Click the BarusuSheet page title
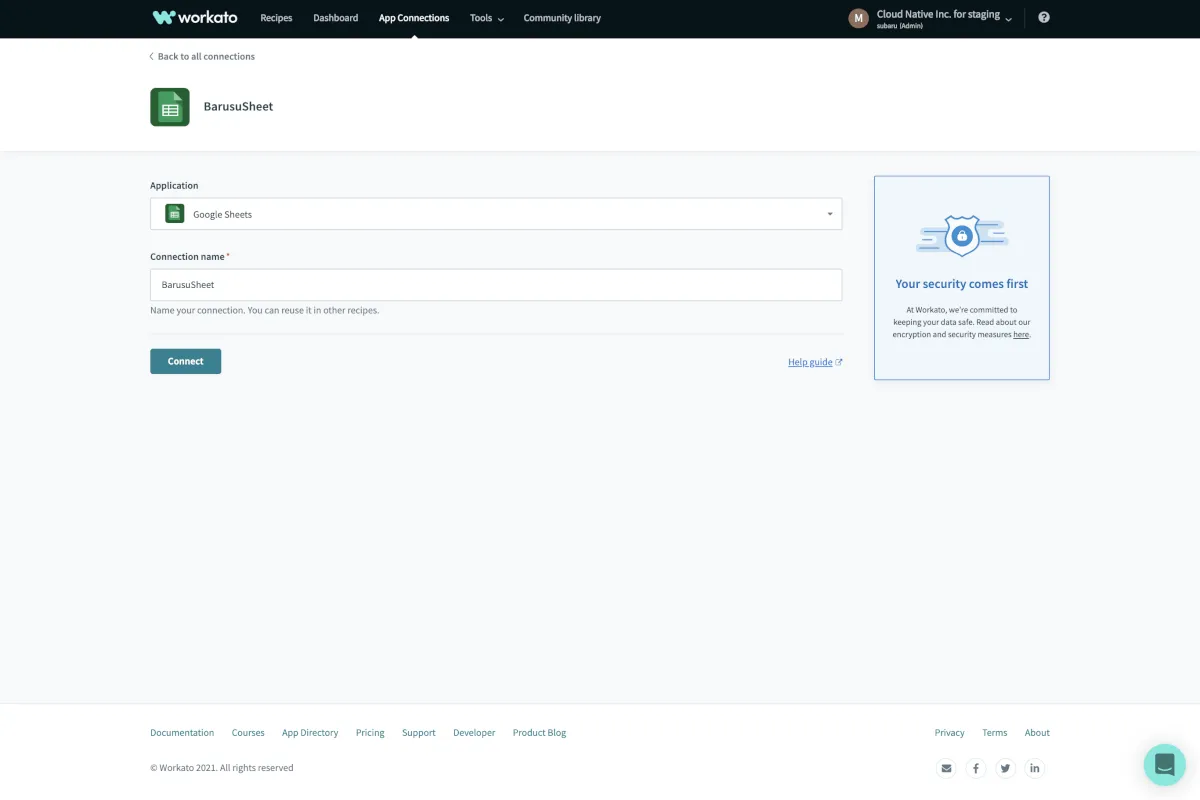 [x=238, y=107]
